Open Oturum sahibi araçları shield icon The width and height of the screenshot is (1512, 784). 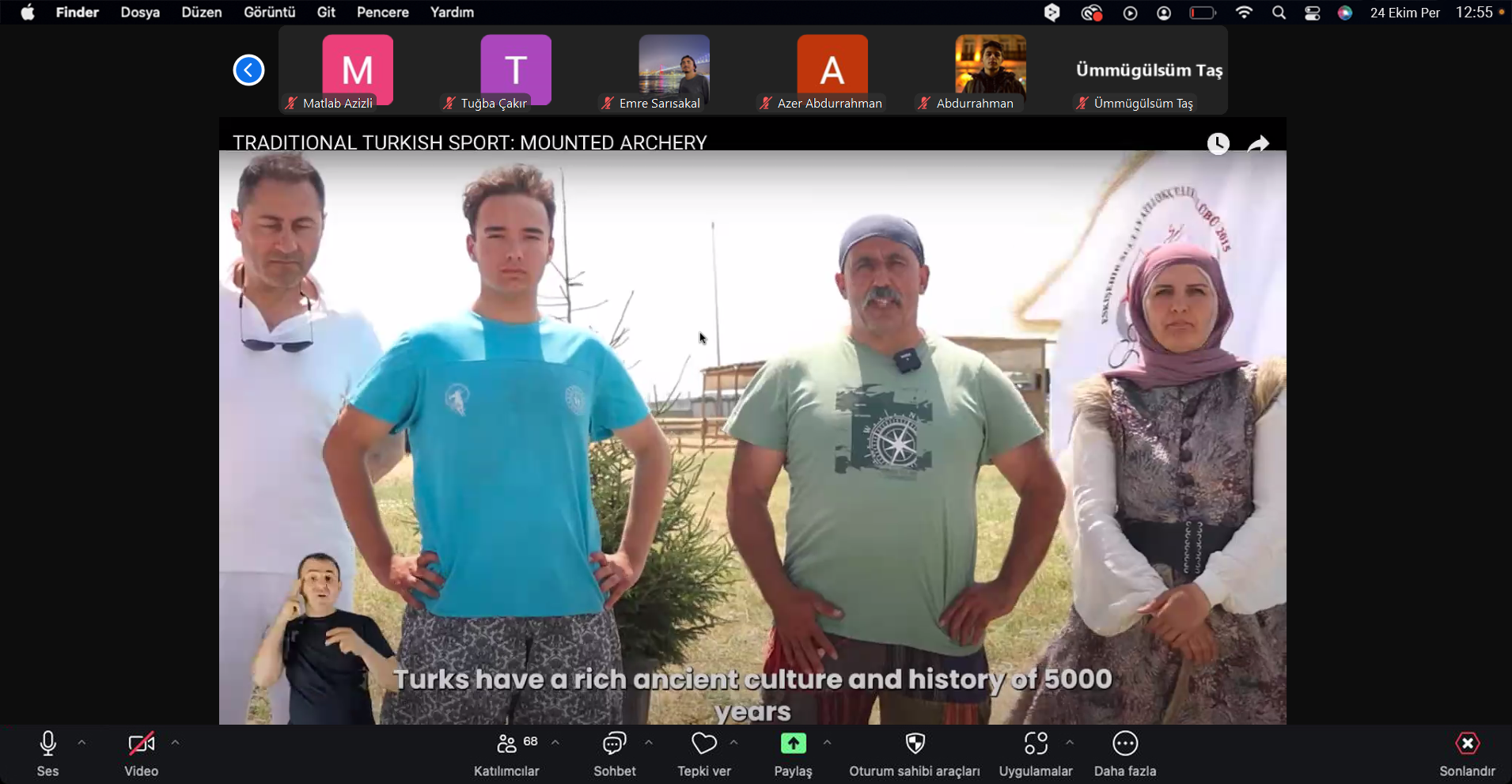point(915,744)
